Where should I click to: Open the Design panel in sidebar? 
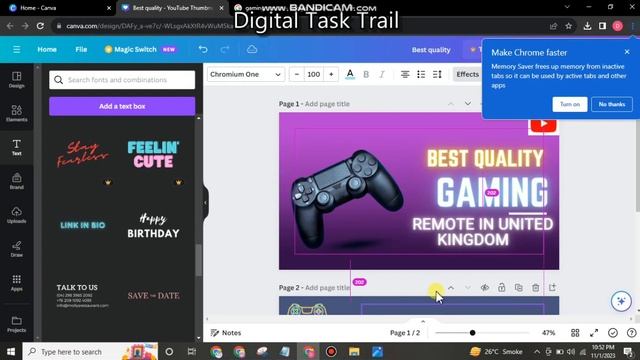[x=16, y=80]
